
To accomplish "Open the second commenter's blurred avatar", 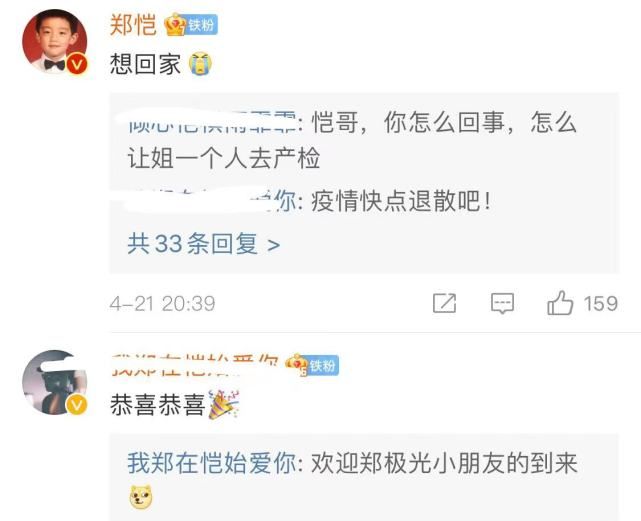I will (54, 382).
